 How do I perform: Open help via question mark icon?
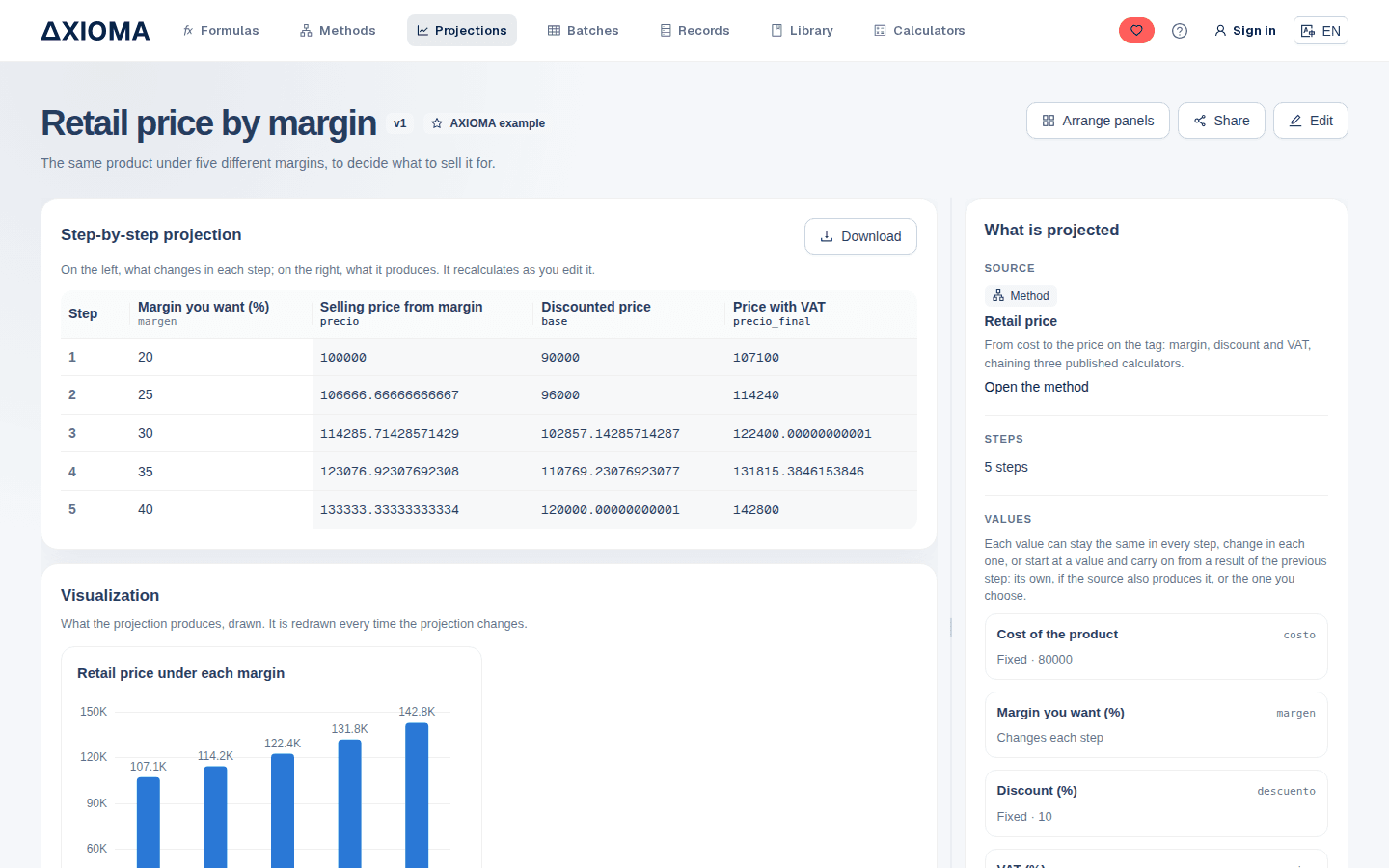[1180, 31]
